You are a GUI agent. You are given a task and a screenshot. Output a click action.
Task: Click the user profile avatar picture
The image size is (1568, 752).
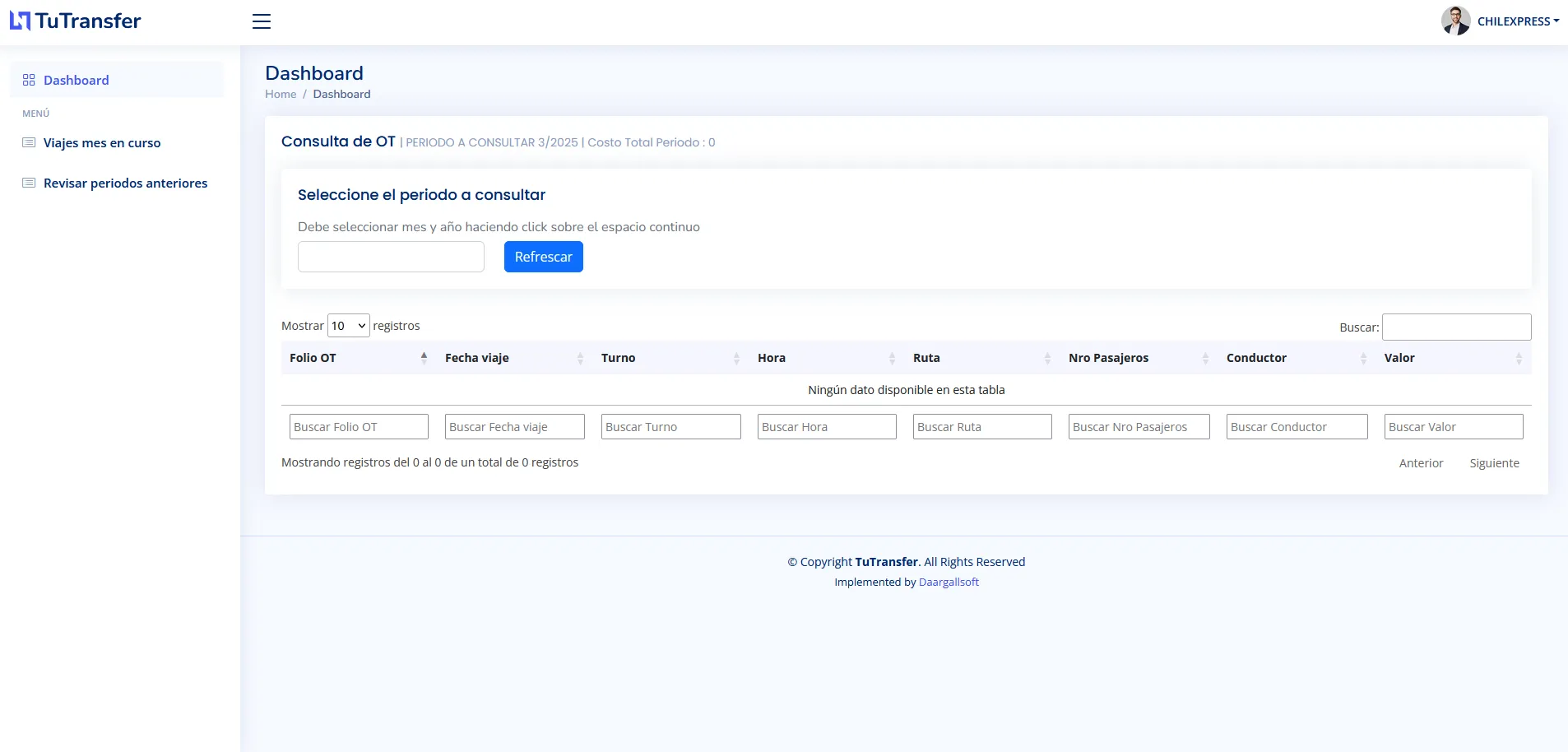click(1456, 20)
